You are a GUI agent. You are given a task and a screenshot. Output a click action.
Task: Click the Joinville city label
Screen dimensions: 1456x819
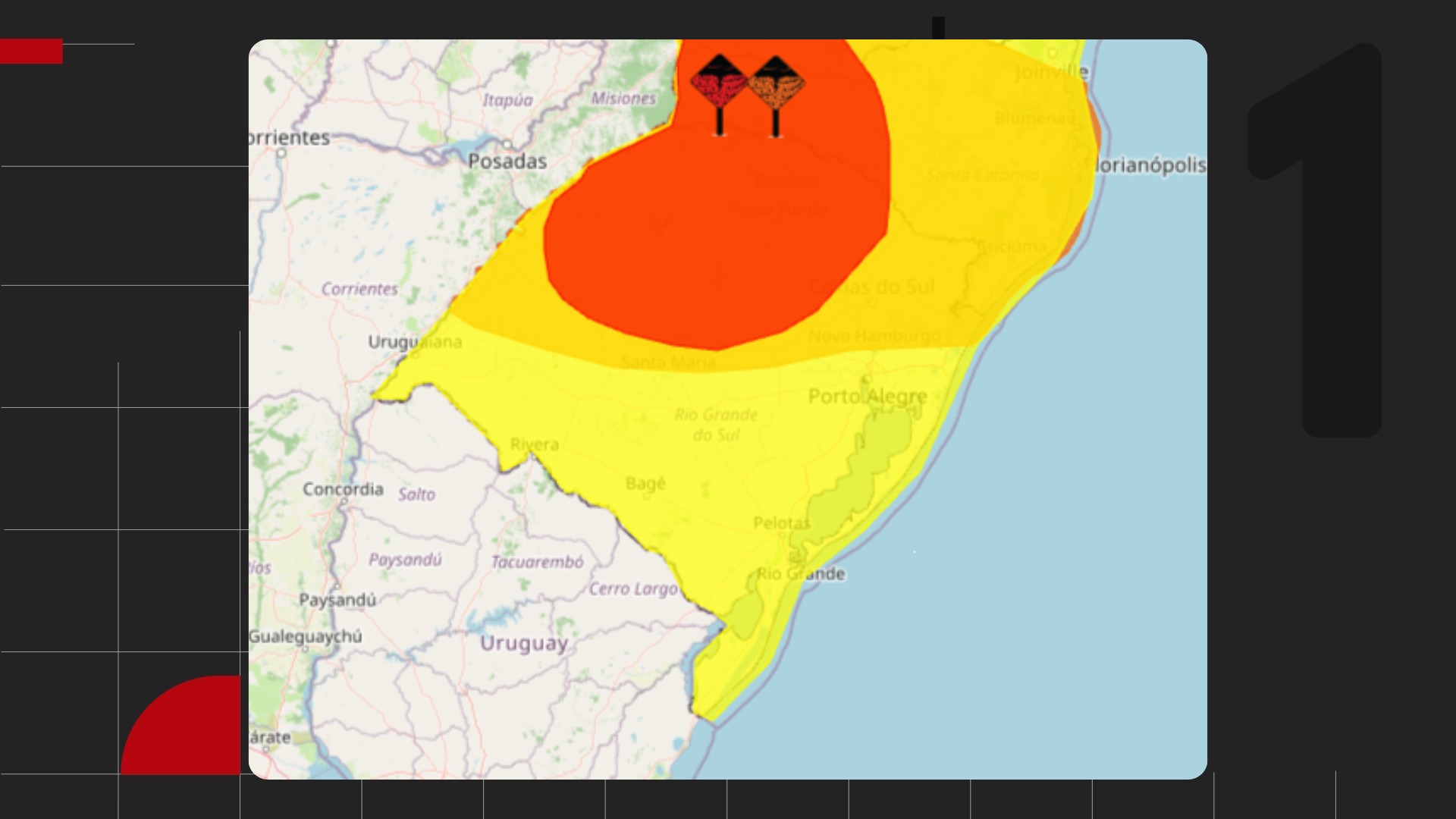pyautogui.click(x=1051, y=72)
